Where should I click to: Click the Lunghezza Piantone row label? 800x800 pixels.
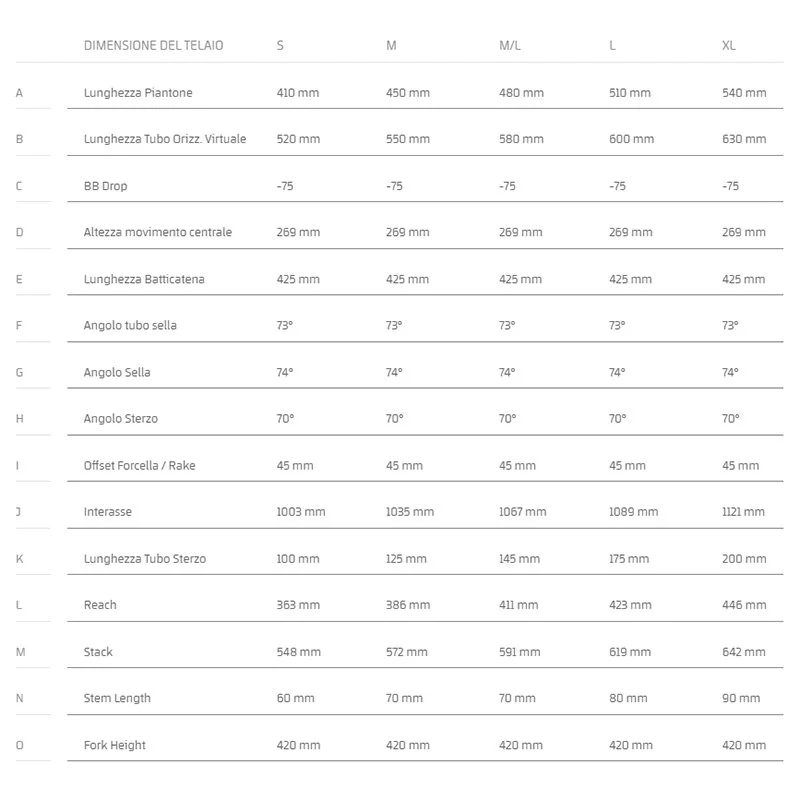pyautogui.click(x=138, y=93)
